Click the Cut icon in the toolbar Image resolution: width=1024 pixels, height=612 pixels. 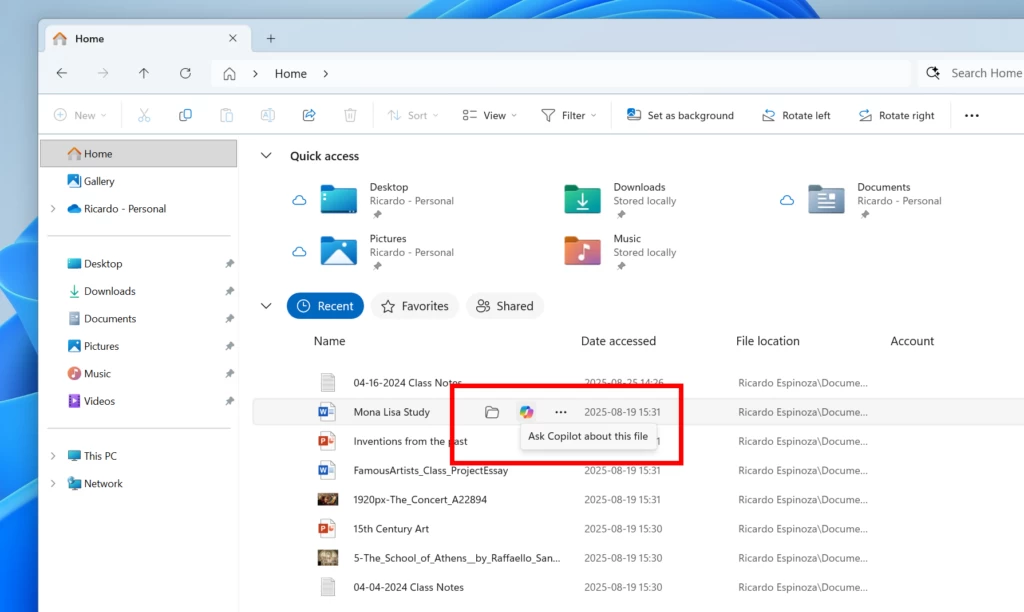pos(144,115)
